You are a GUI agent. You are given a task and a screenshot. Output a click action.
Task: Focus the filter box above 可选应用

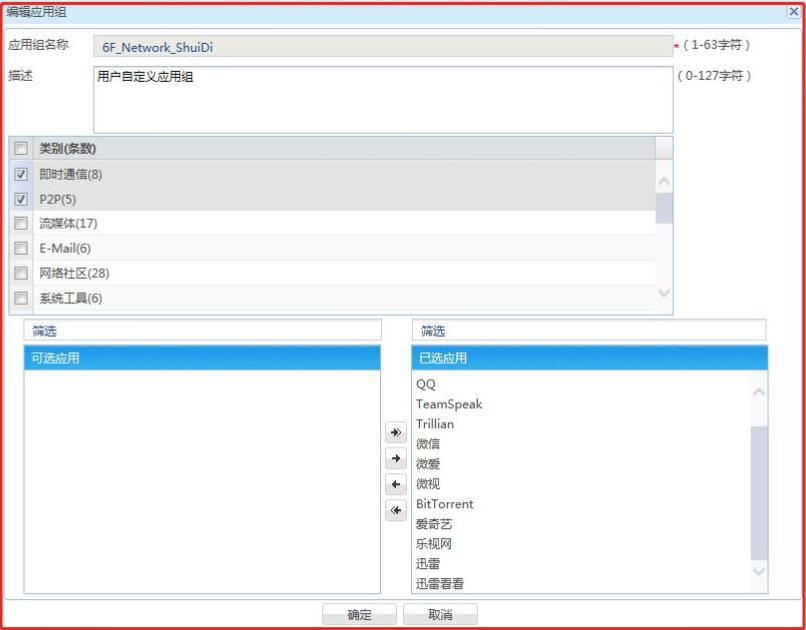[203, 330]
